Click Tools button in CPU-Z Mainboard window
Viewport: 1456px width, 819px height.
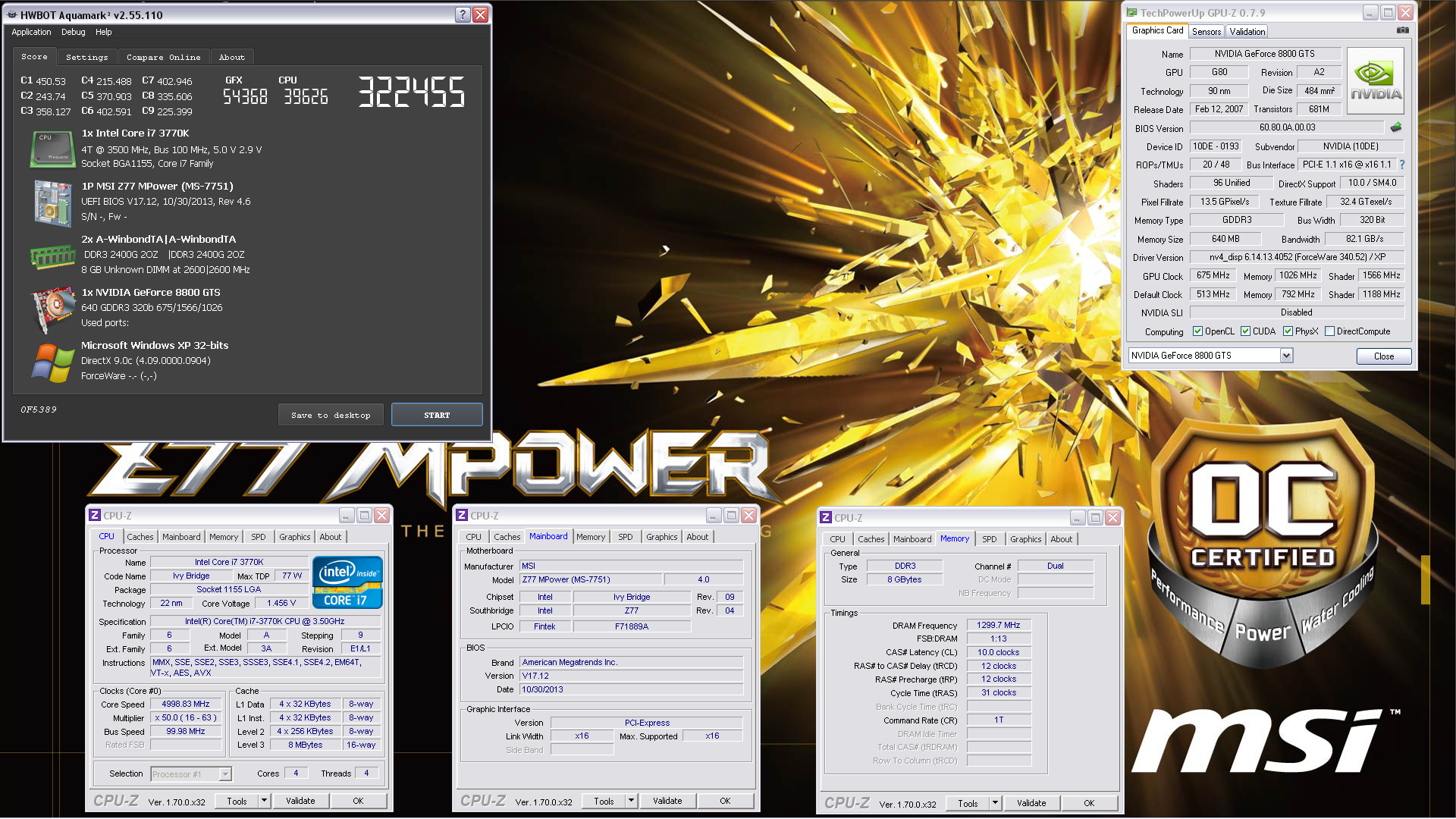tap(604, 801)
